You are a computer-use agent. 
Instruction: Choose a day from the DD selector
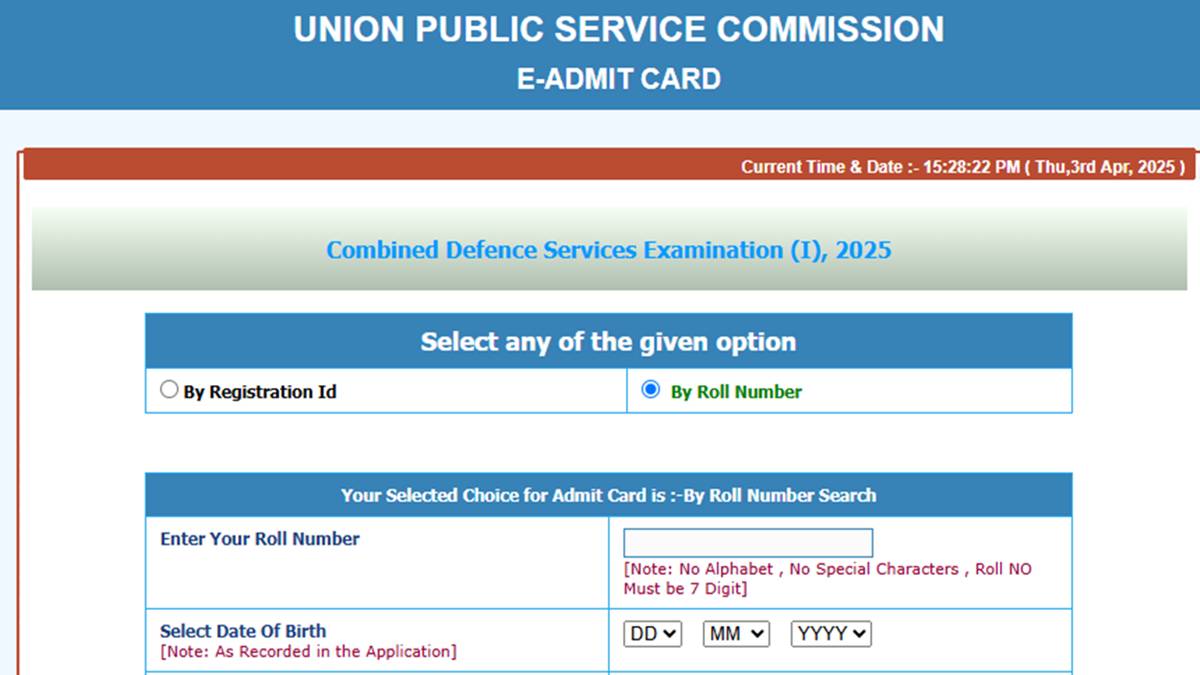(x=652, y=633)
